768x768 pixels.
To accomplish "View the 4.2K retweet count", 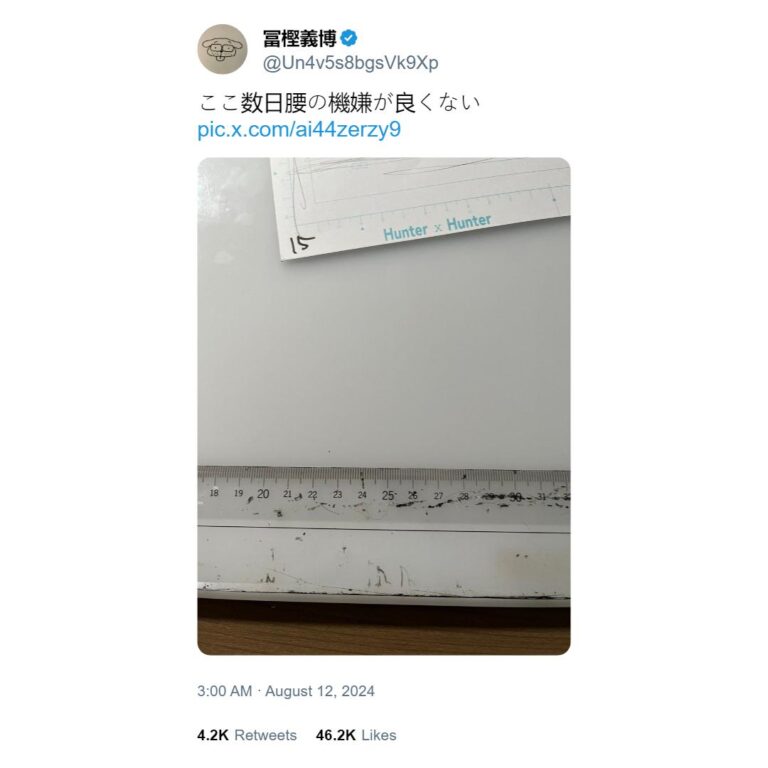I will (213, 735).
